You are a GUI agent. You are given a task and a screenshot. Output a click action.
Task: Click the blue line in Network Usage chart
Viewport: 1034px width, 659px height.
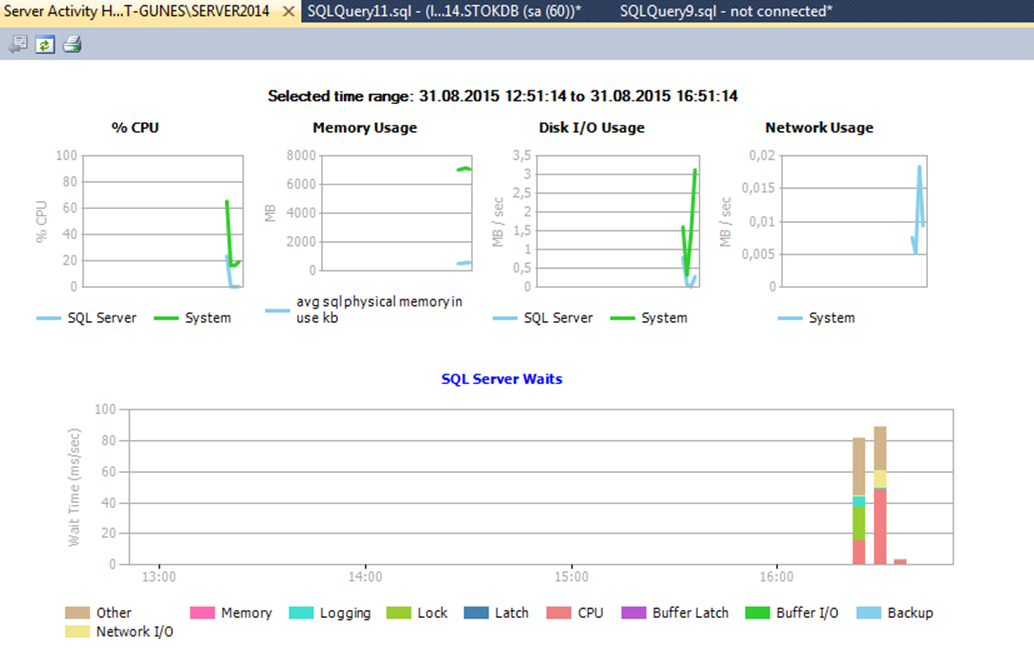918,210
